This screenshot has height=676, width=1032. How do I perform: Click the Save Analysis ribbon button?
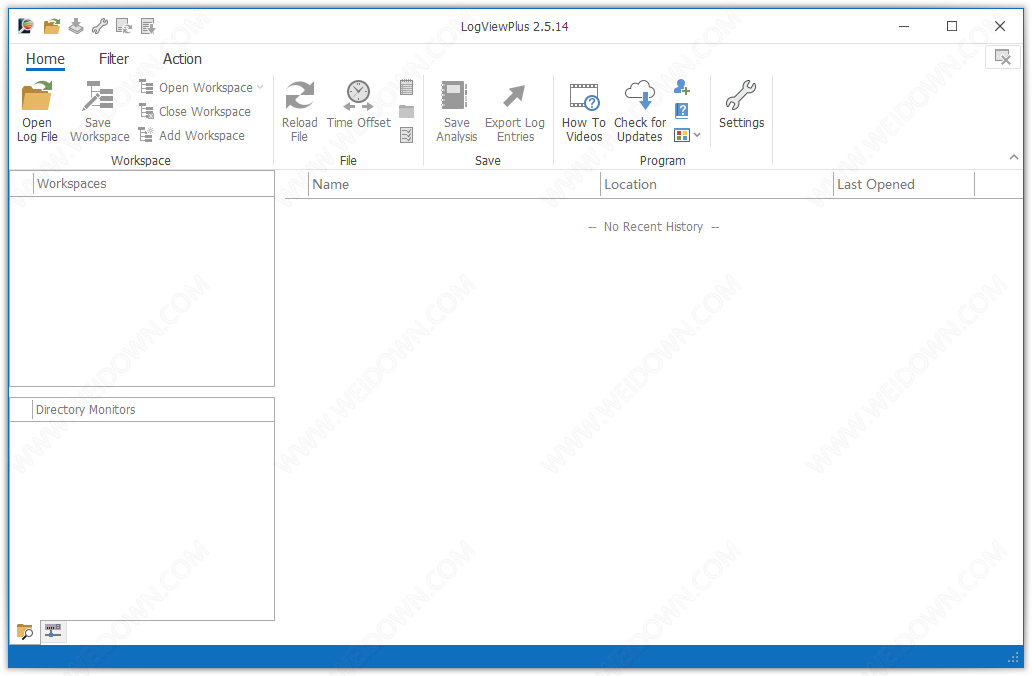coord(456,111)
